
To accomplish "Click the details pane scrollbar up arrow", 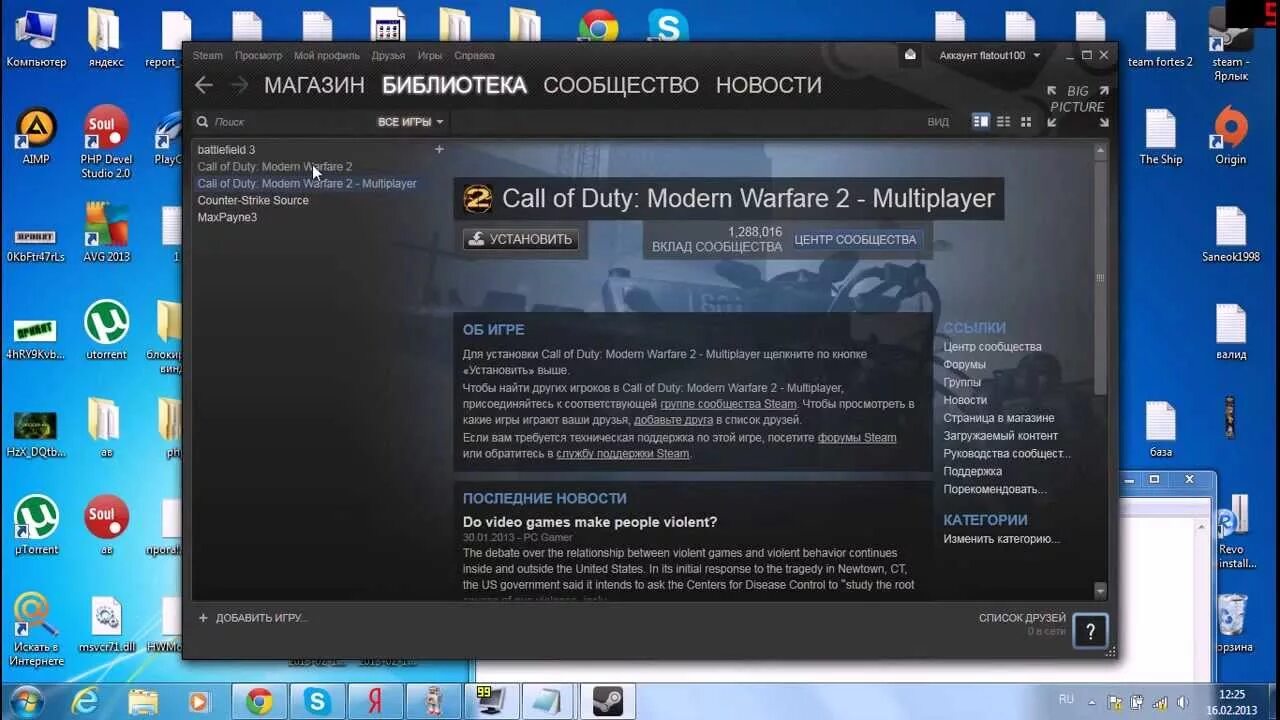I will click(1101, 151).
